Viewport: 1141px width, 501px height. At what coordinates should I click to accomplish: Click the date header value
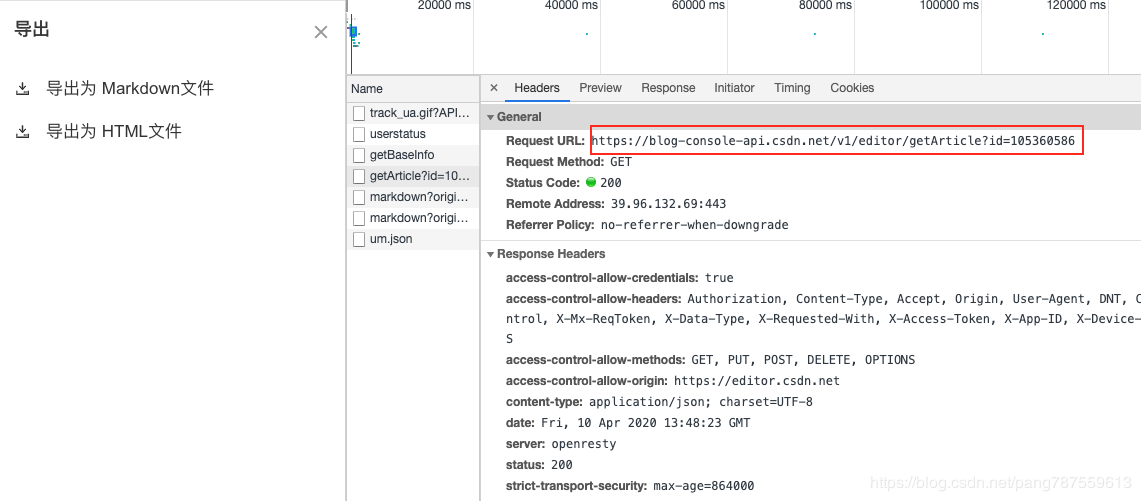(645, 422)
